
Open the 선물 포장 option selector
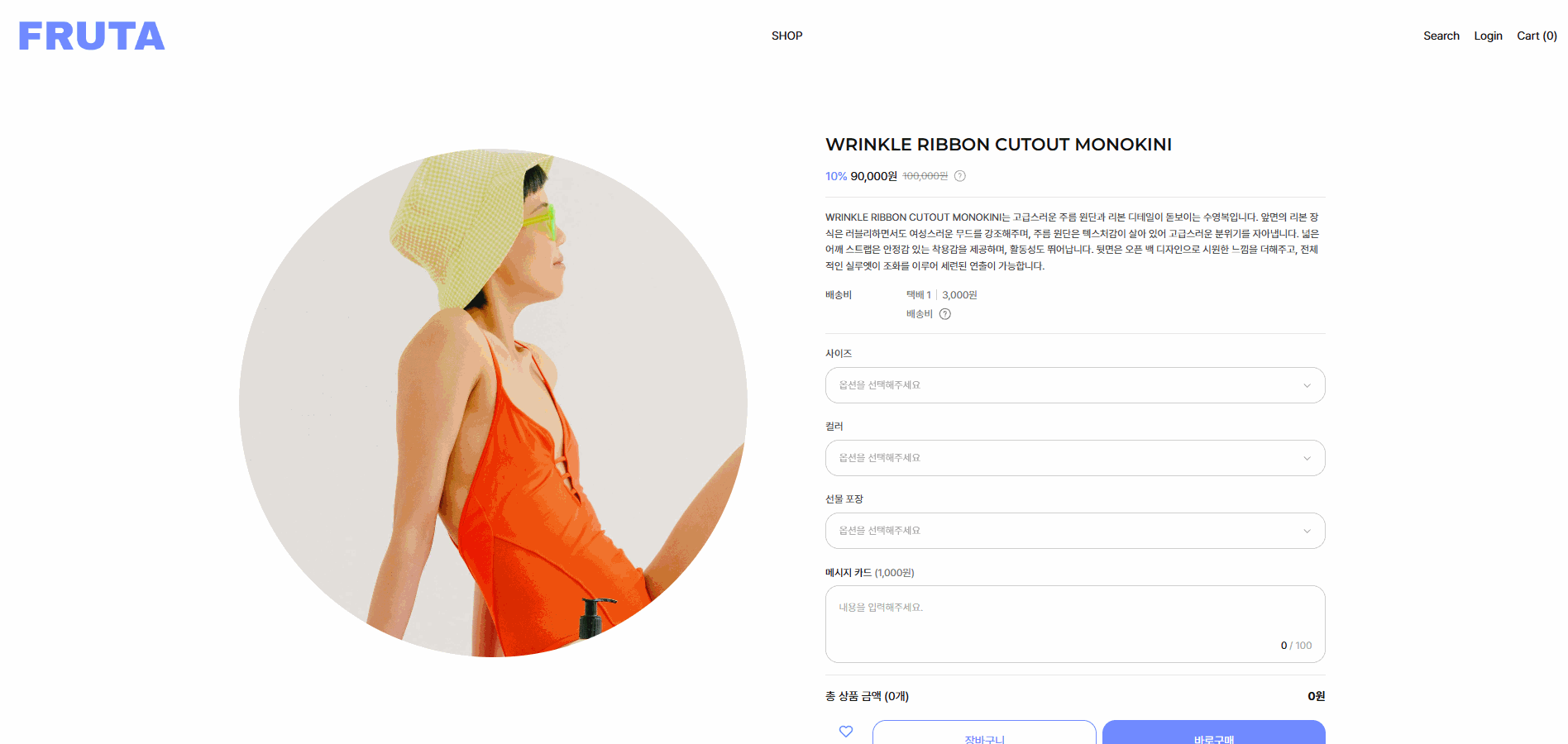[1075, 531]
